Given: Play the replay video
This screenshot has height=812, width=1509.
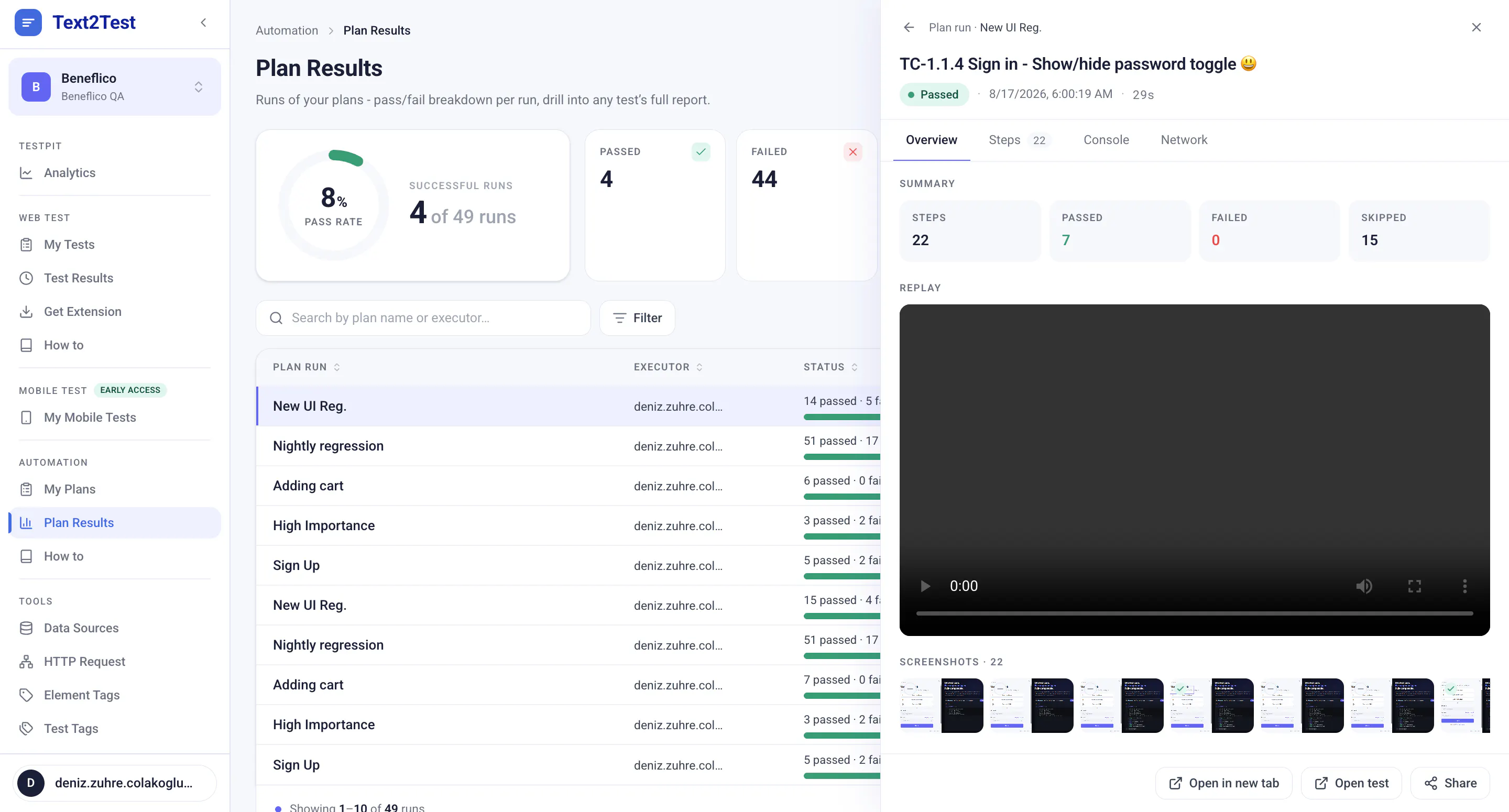Looking at the screenshot, I should (925, 586).
